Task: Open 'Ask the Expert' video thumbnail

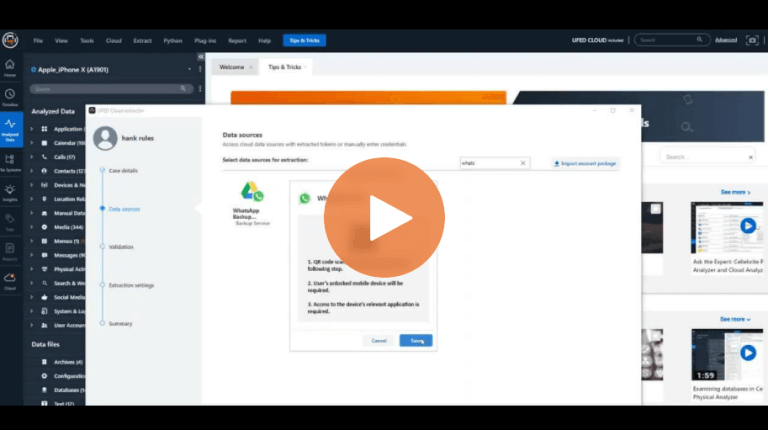Action: click(727, 228)
